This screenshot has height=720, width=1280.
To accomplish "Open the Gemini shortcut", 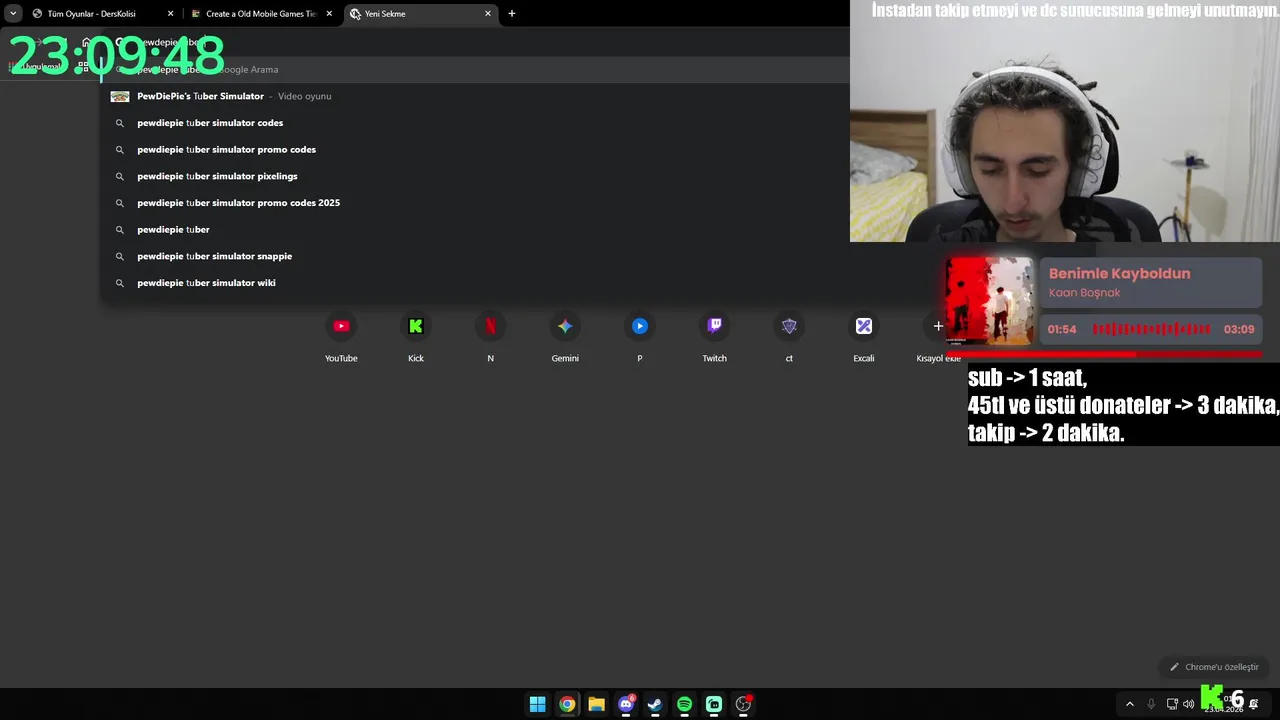I will point(565,338).
